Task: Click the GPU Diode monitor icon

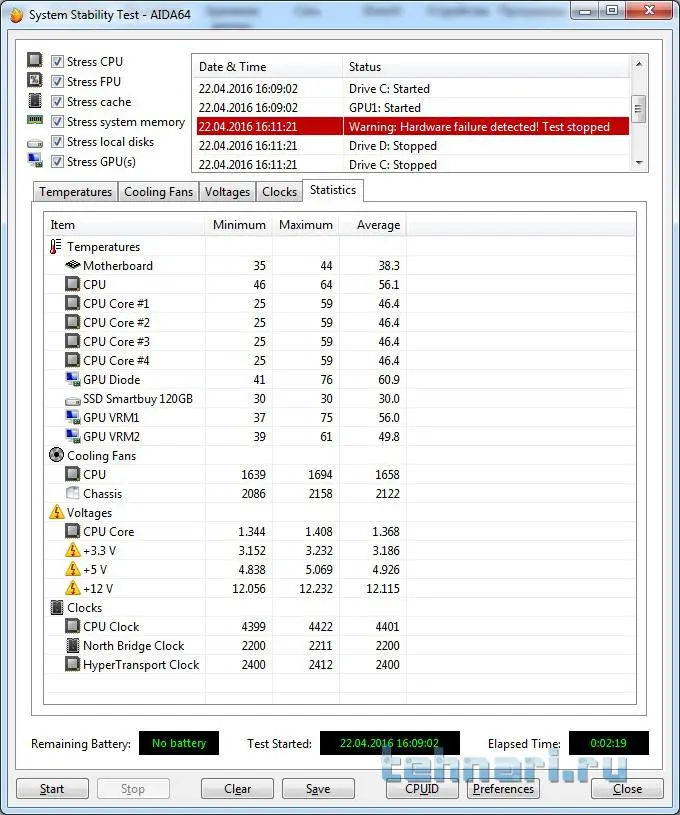Action: pos(72,379)
